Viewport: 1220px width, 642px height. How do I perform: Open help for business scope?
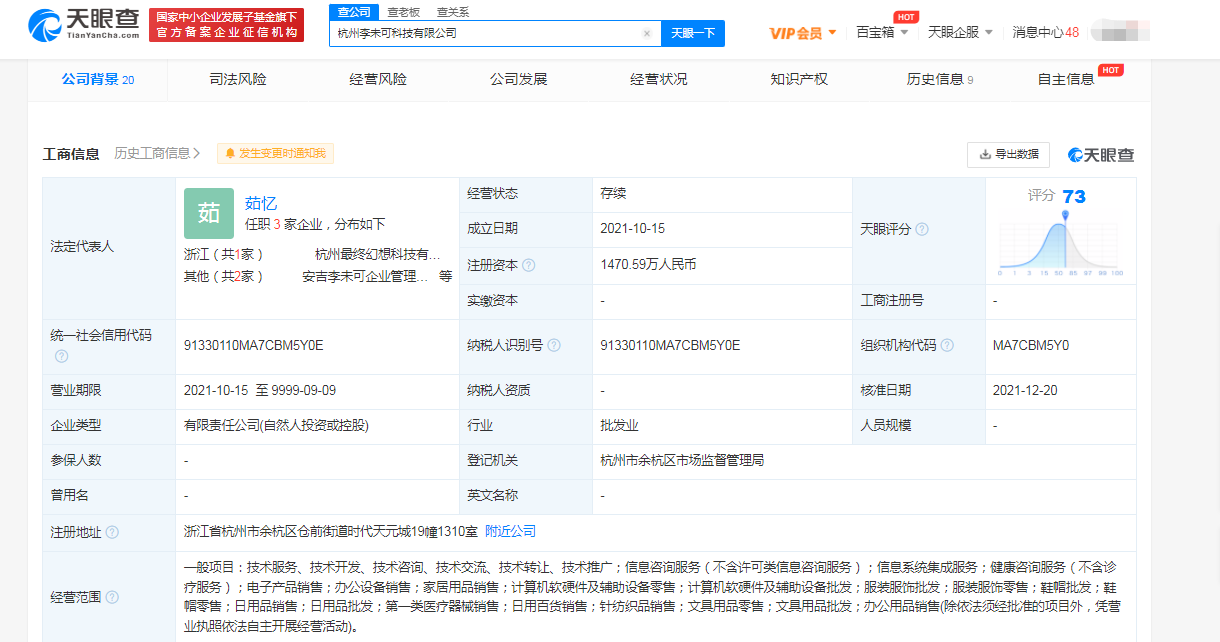coord(112,597)
